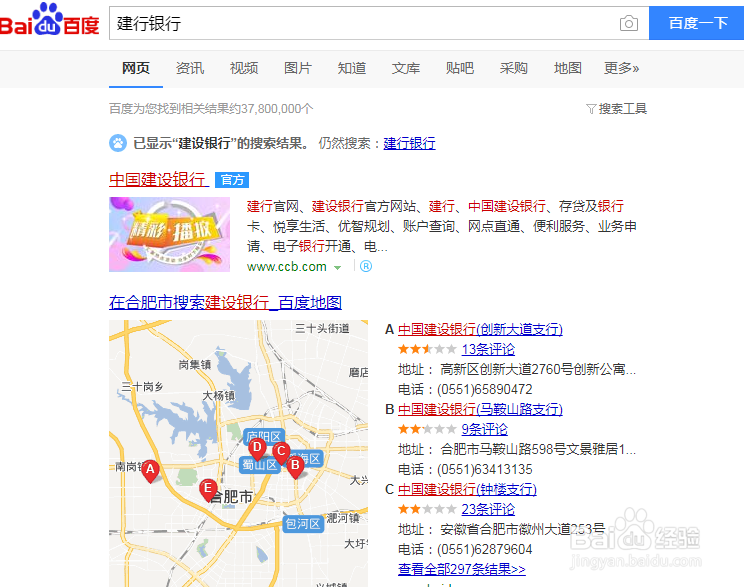Viewport: 744px width, 587px height.
Task: Switch to the 网页 tab
Action: click(x=136, y=68)
